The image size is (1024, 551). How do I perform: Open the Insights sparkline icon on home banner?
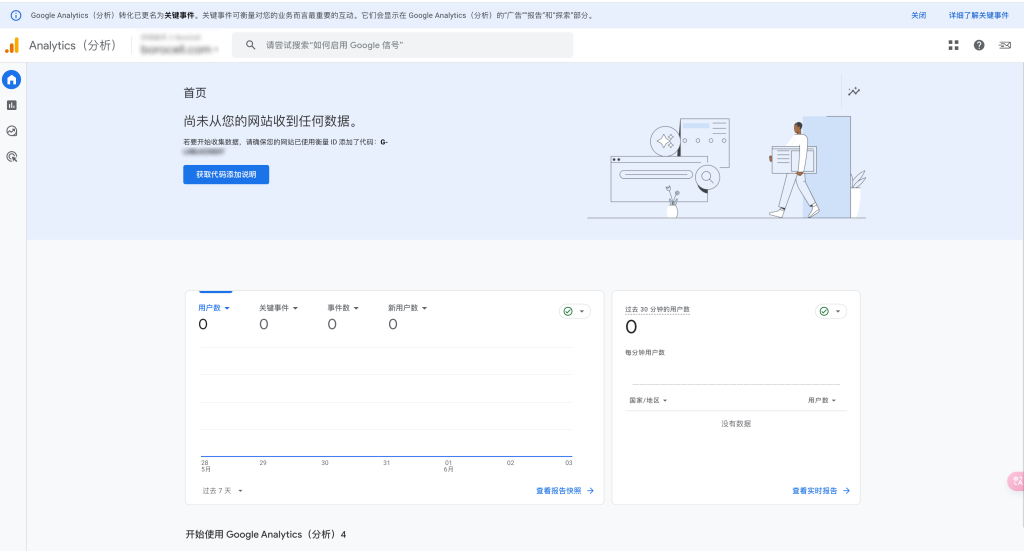(x=854, y=91)
